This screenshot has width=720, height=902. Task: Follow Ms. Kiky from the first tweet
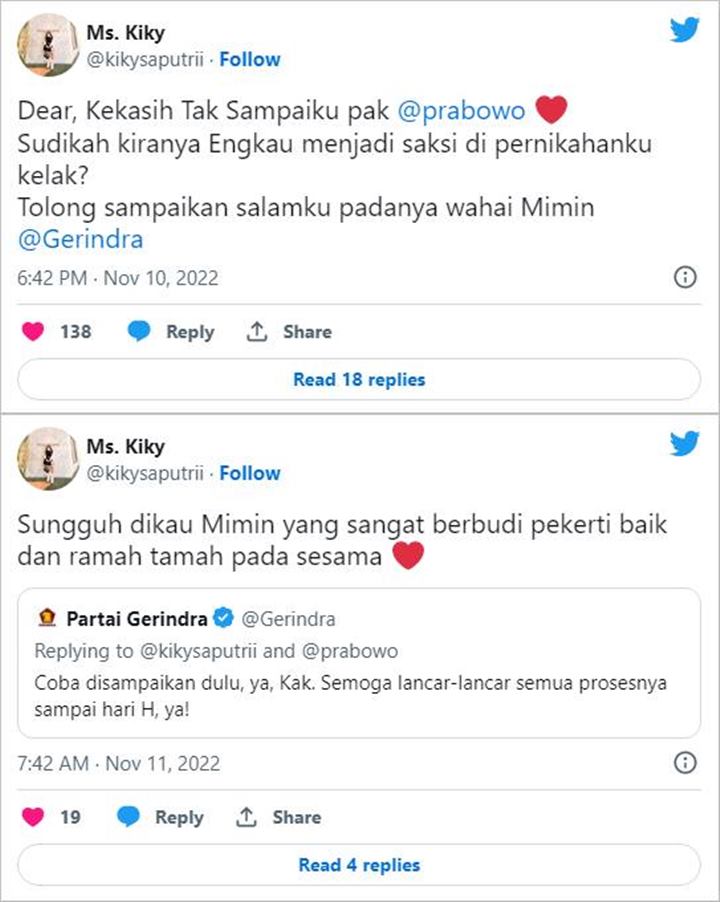click(250, 59)
